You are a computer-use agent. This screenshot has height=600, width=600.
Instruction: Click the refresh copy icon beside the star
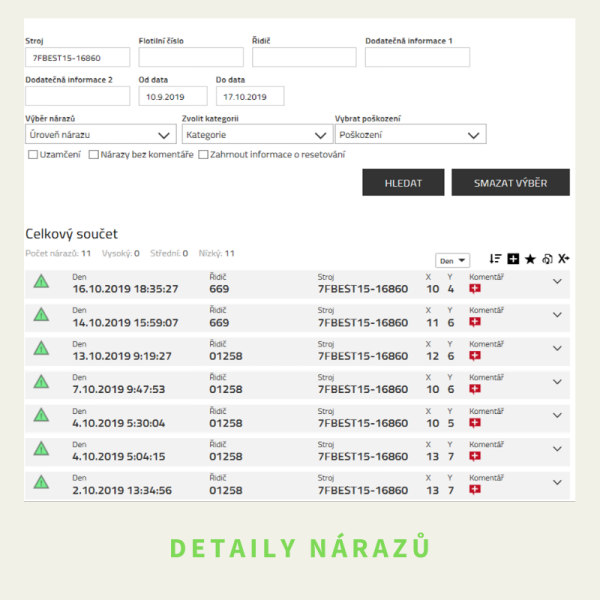click(x=547, y=259)
